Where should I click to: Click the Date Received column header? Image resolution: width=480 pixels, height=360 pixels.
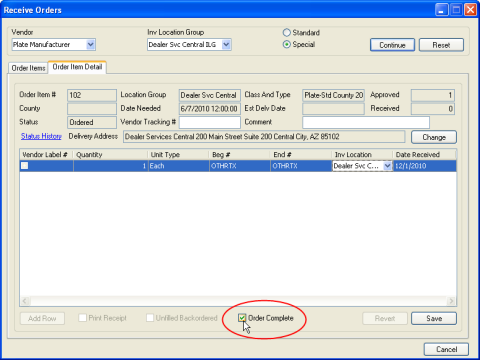click(424, 155)
